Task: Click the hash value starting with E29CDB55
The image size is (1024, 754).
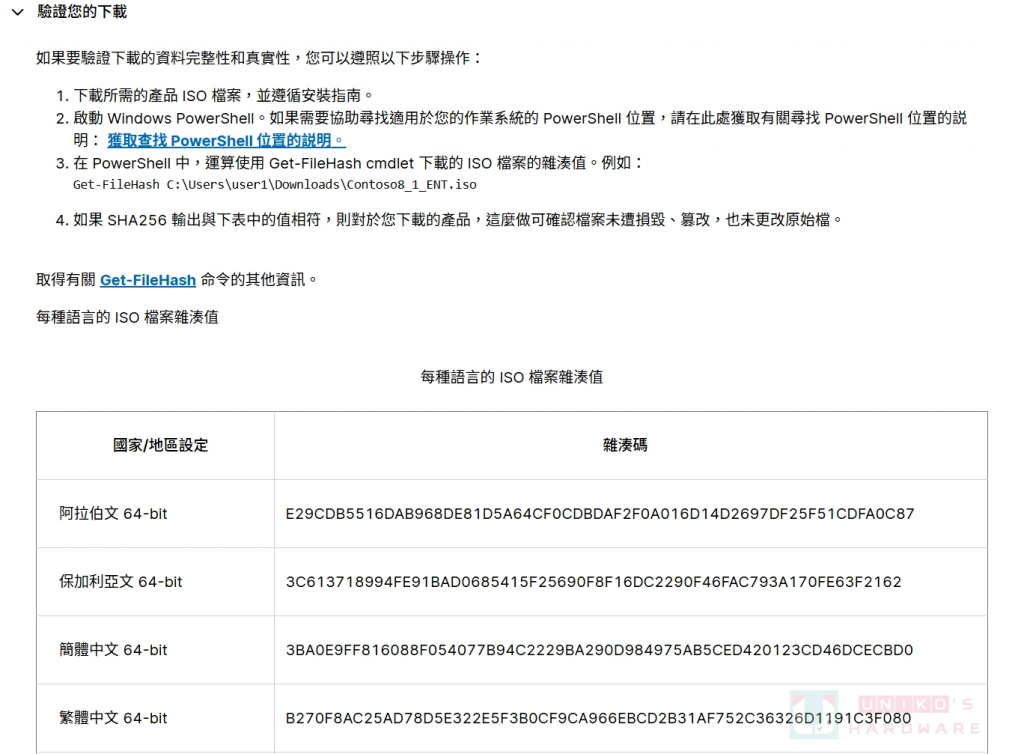Action: (600, 514)
